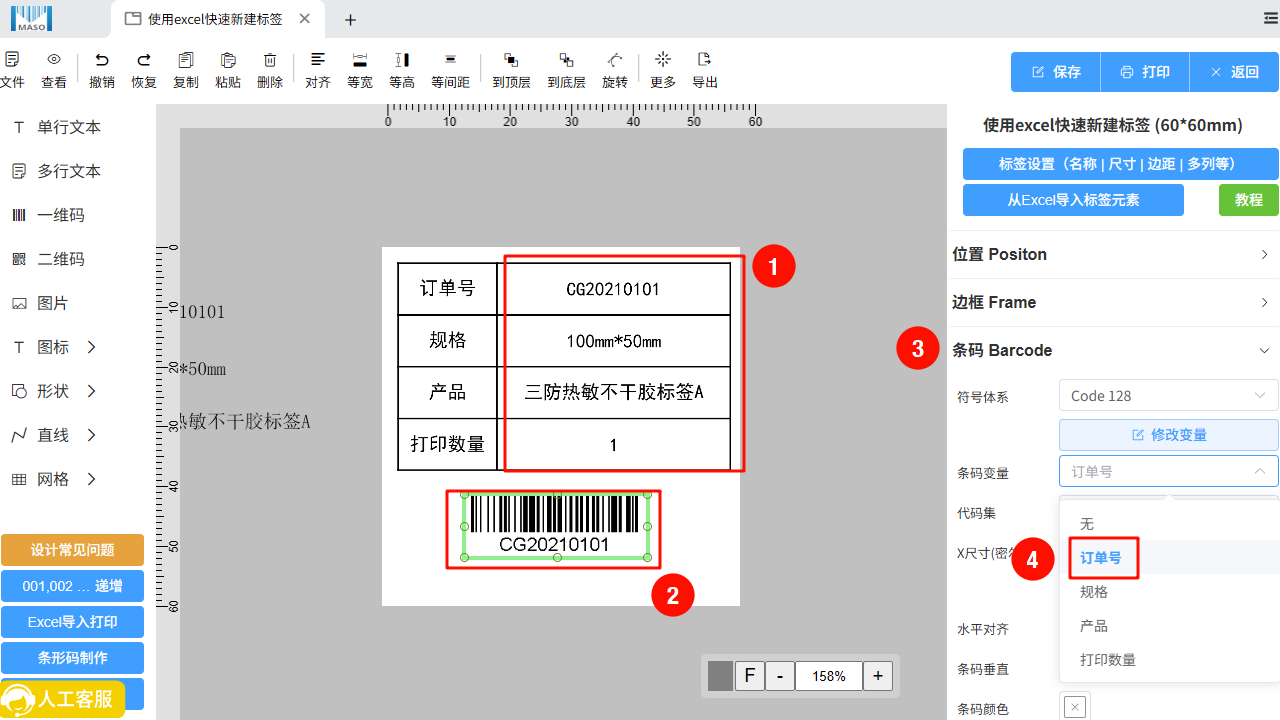The height and width of the screenshot is (720, 1280).
Task: Open the green 教程 tutorial button
Action: pos(1249,200)
